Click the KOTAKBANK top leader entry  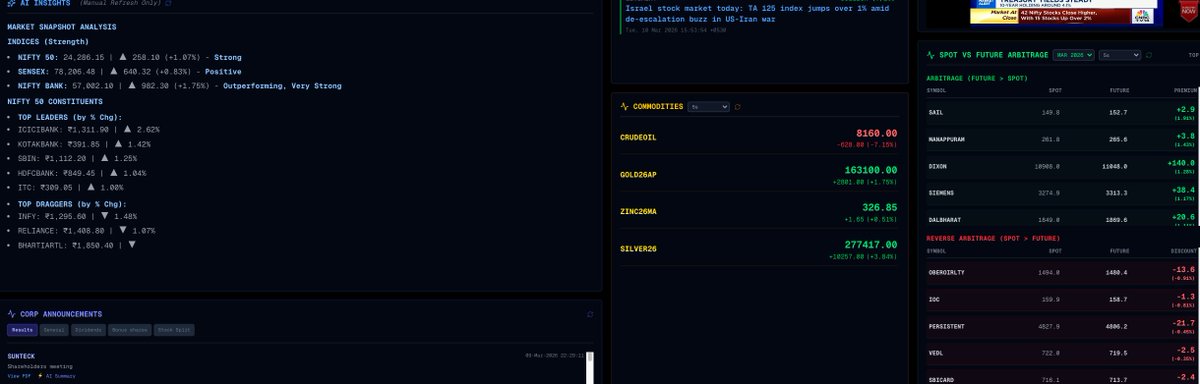coord(85,144)
